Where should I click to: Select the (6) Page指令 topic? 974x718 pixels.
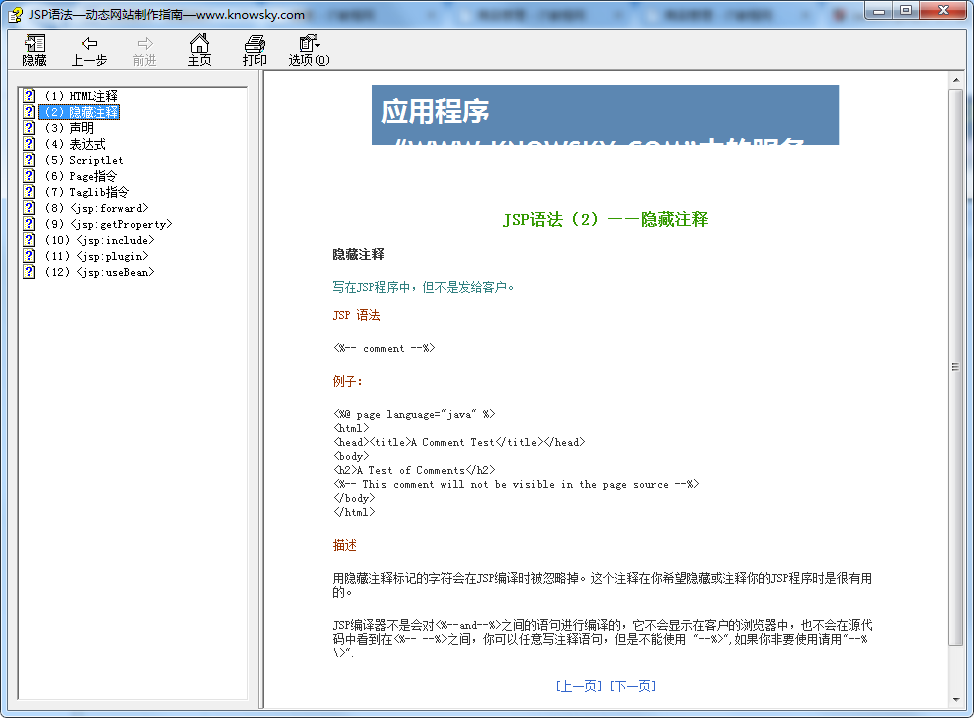coord(80,176)
